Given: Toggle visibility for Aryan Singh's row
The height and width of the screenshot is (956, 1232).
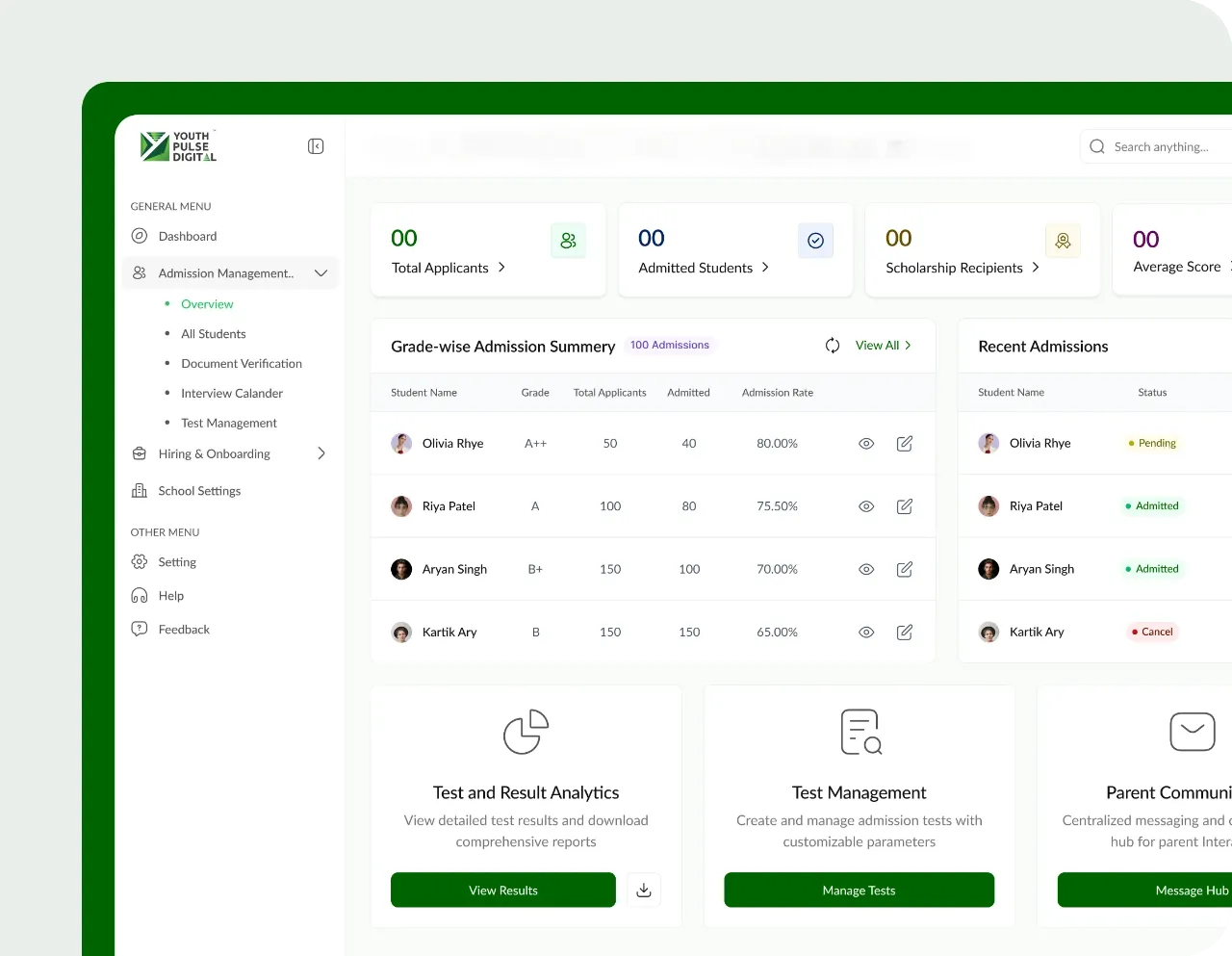Looking at the screenshot, I should click(x=865, y=569).
